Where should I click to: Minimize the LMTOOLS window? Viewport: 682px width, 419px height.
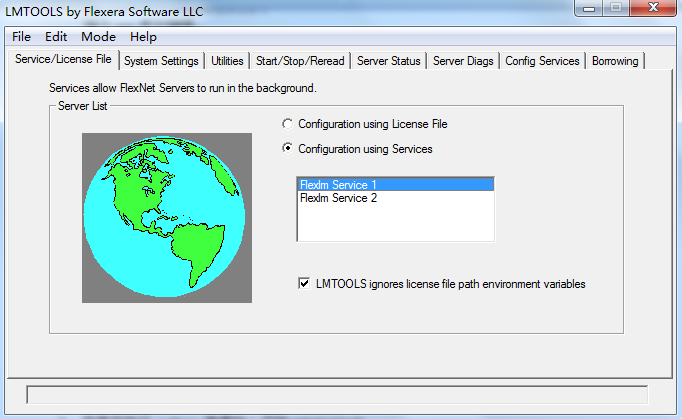click(x=589, y=8)
